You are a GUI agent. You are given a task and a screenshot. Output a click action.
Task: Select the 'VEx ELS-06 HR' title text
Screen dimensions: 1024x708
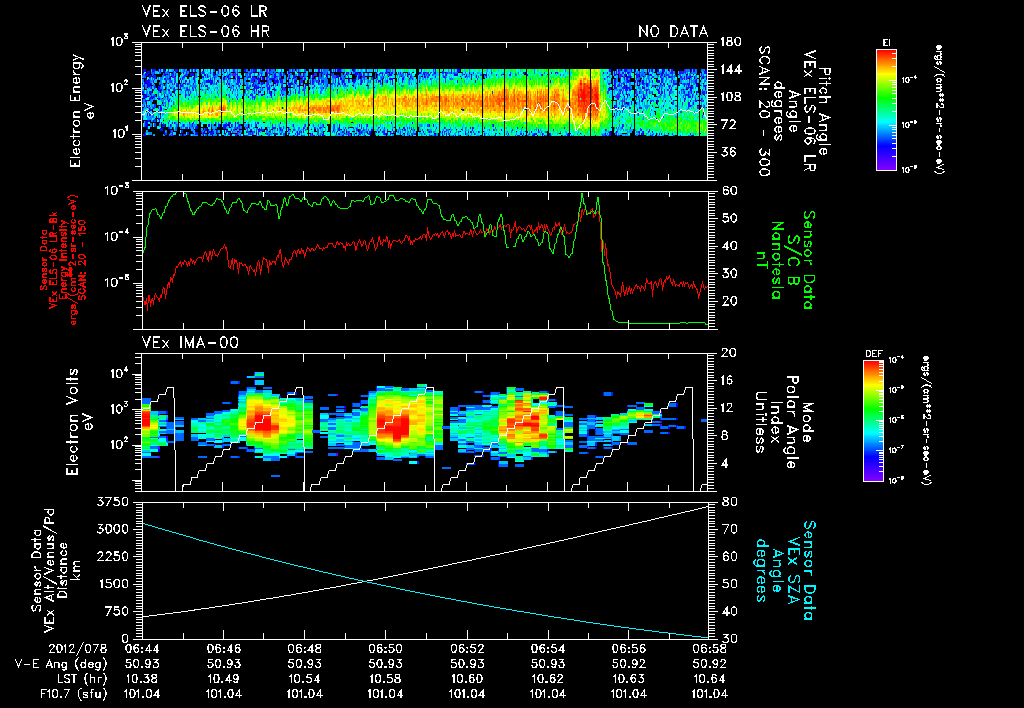(205, 31)
